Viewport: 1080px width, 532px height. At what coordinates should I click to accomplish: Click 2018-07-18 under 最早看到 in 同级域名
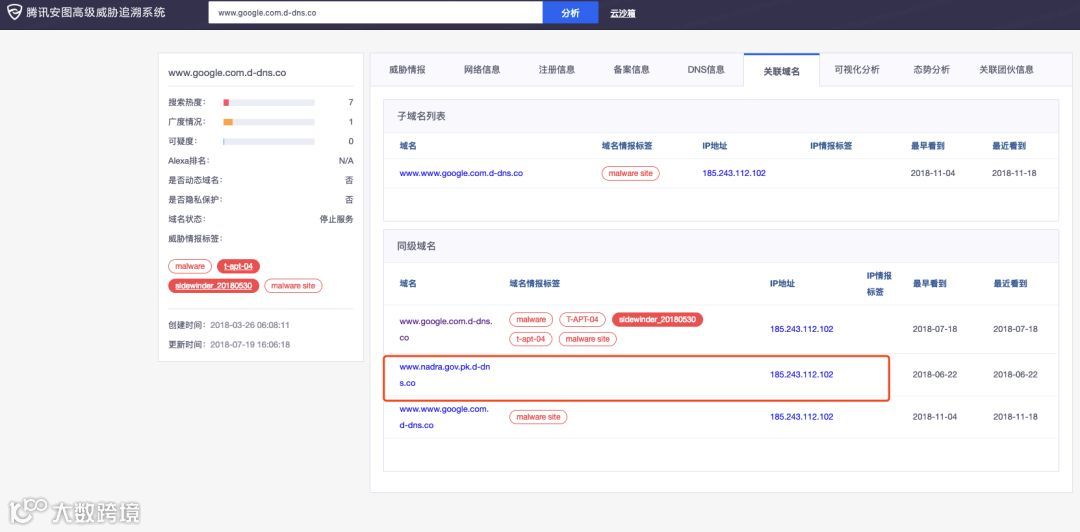coord(935,329)
